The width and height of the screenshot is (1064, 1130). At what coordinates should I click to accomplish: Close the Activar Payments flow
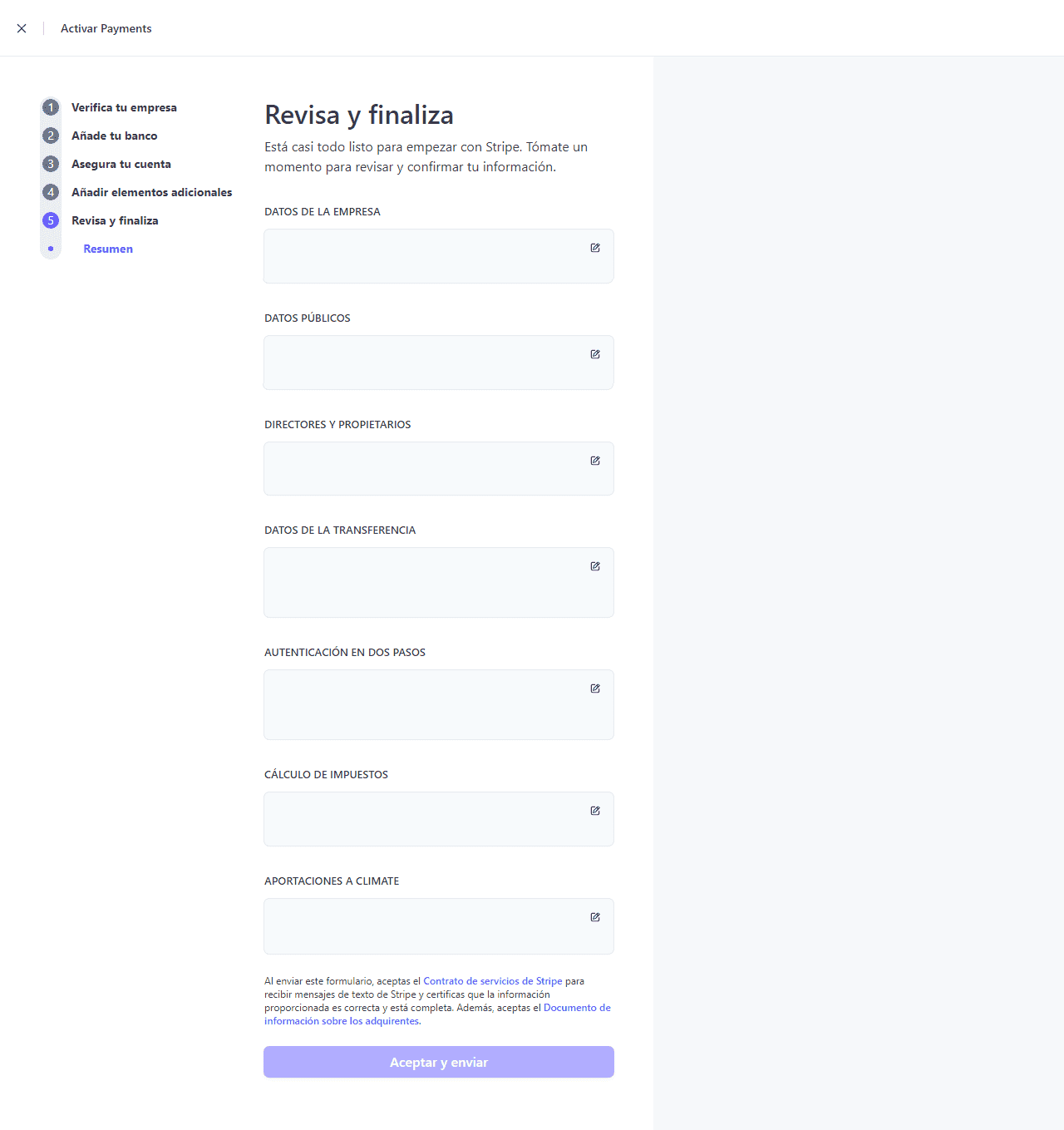22,27
